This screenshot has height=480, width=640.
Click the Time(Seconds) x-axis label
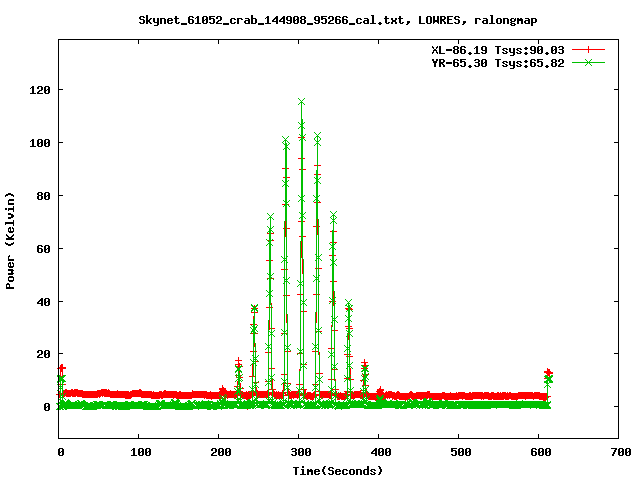(x=337, y=470)
